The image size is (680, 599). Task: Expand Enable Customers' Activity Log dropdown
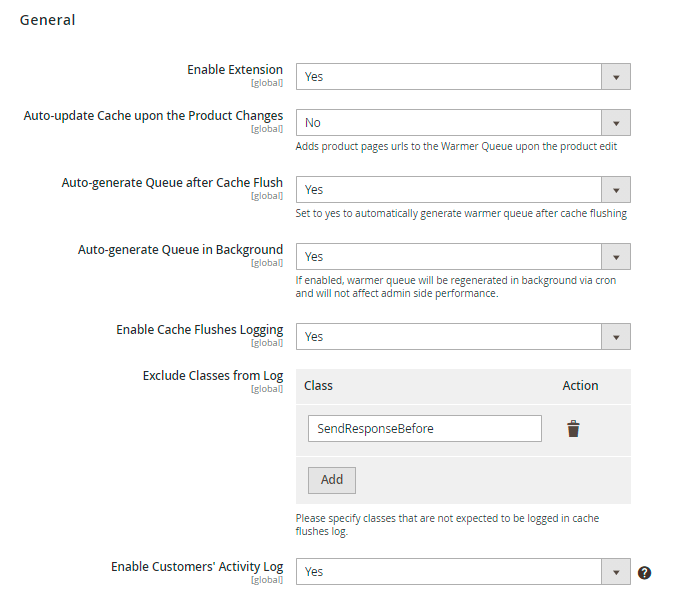coord(463,572)
